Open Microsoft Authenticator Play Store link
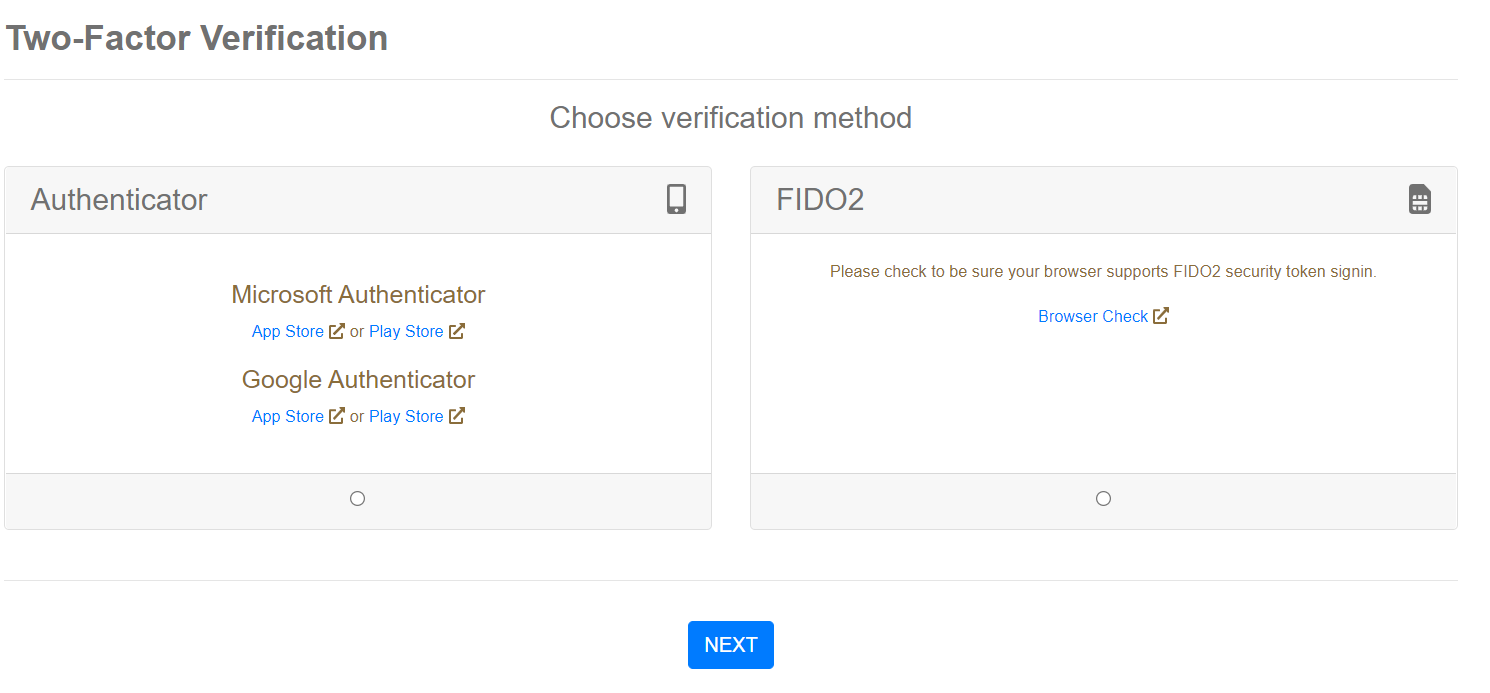 pos(406,332)
